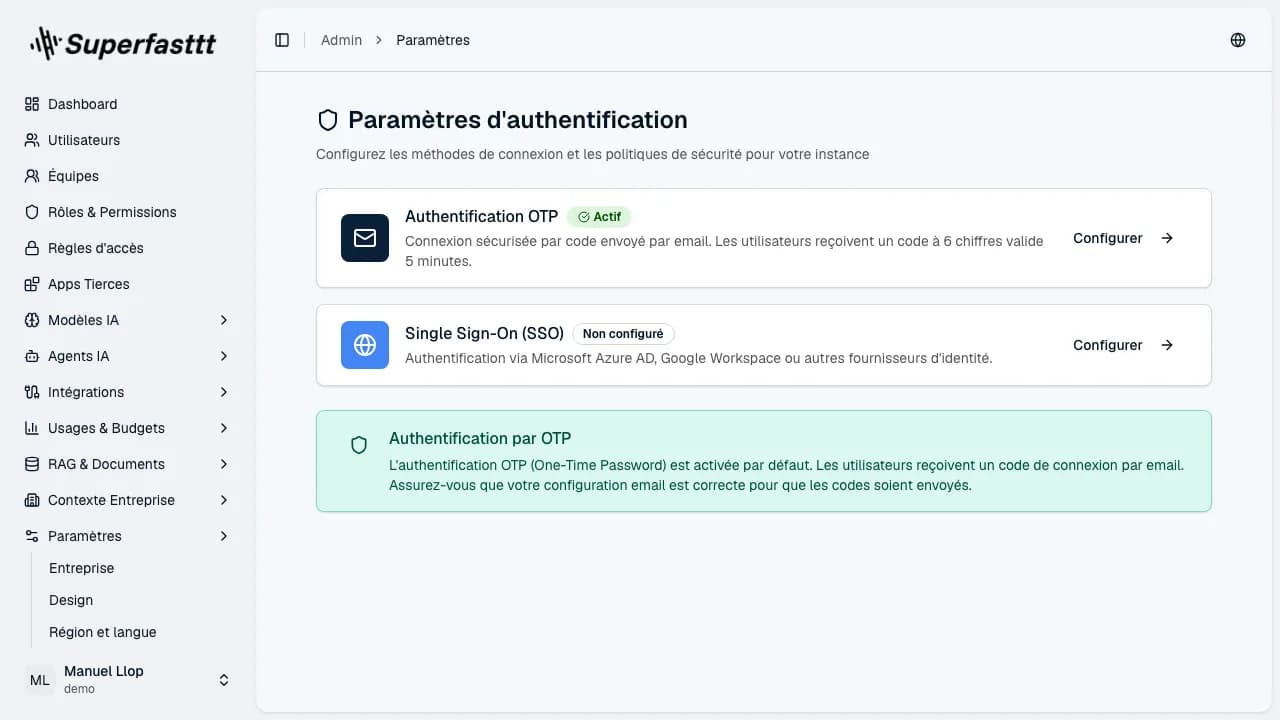The height and width of the screenshot is (720, 1280).
Task: Open the Manuel Llop account switcher arrows
Action: tap(224, 680)
